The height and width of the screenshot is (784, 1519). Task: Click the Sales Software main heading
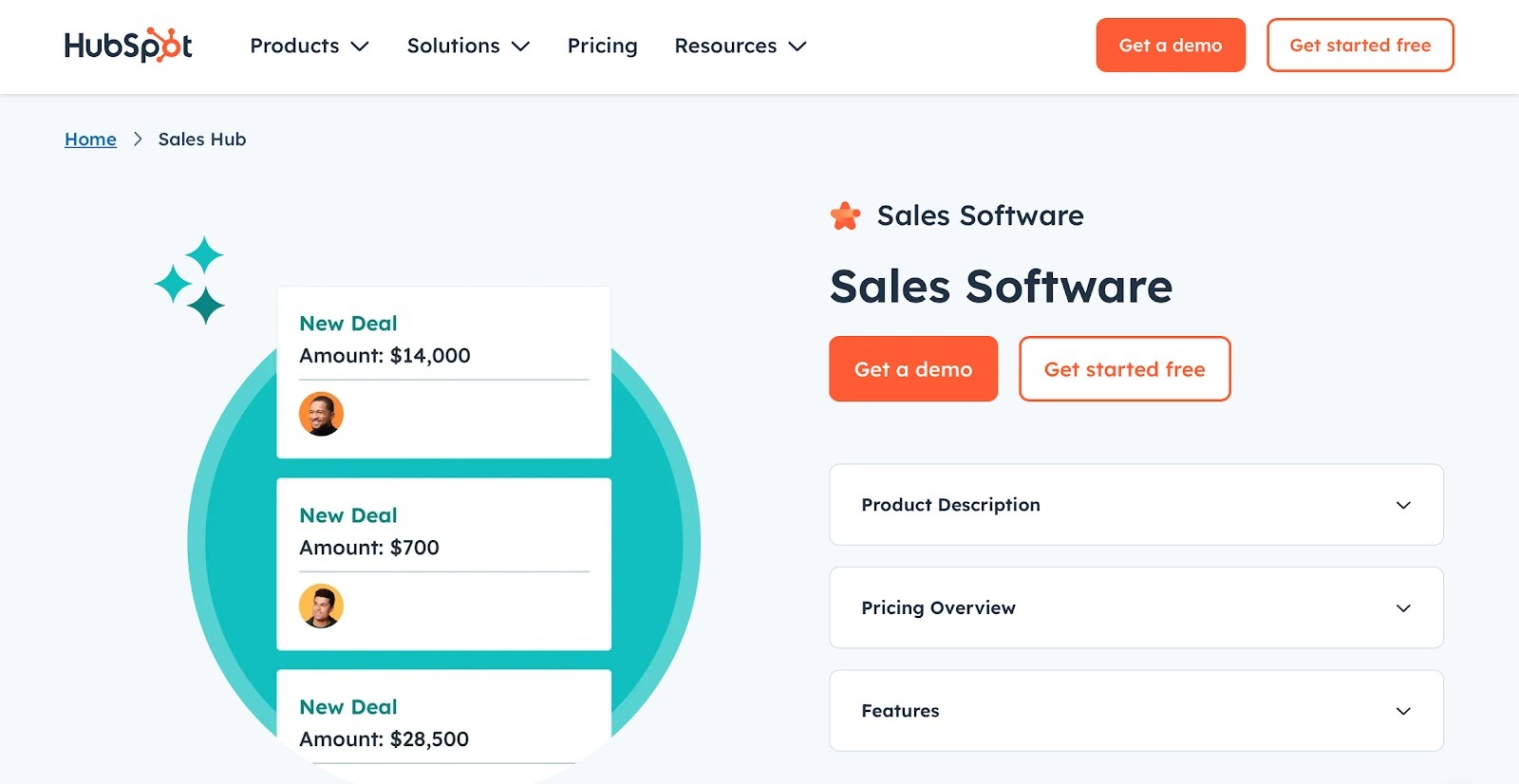(1002, 287)
